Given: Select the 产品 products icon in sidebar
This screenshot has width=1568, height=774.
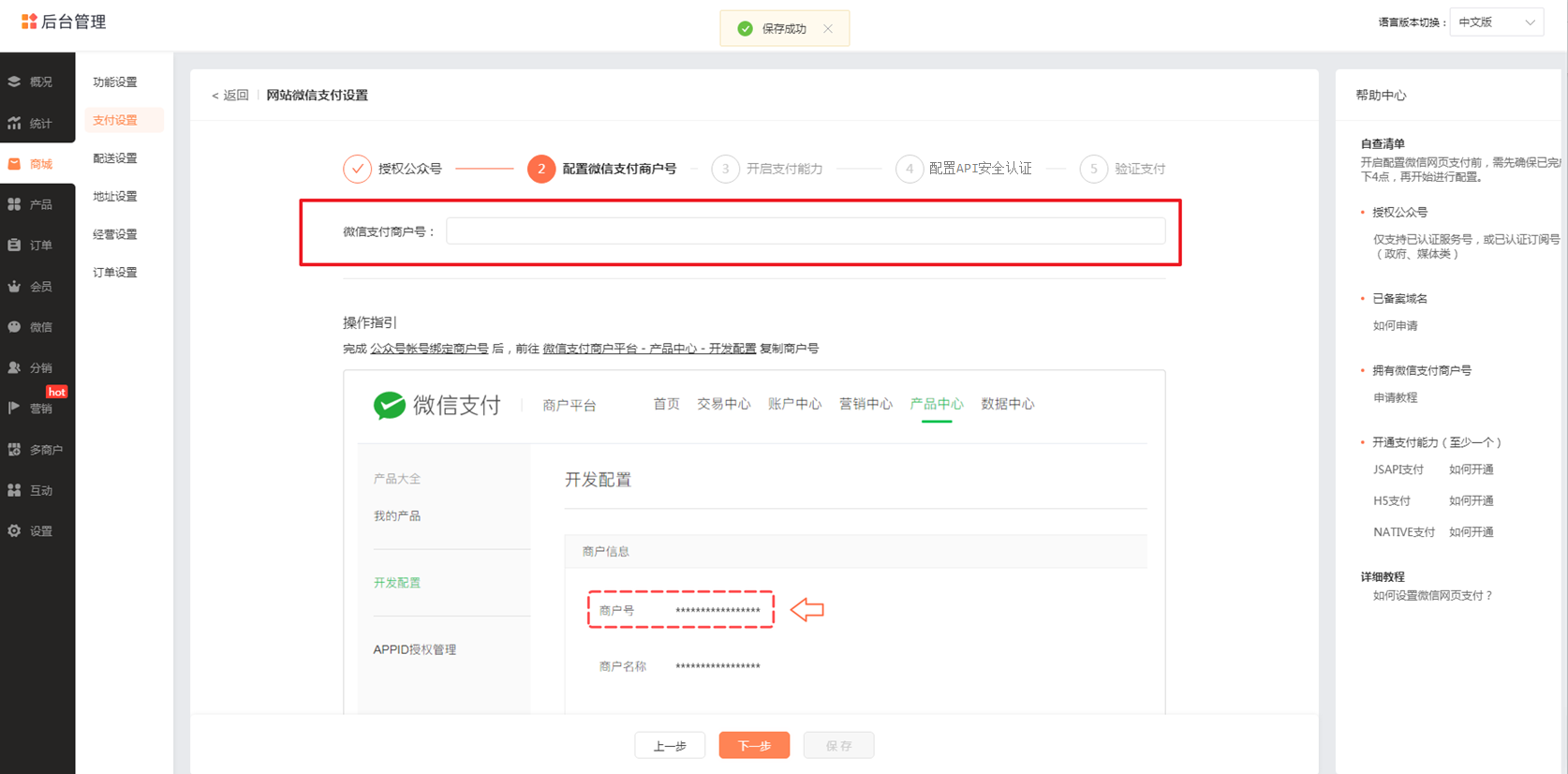Looking at the screenshot, I should point(14,204).
